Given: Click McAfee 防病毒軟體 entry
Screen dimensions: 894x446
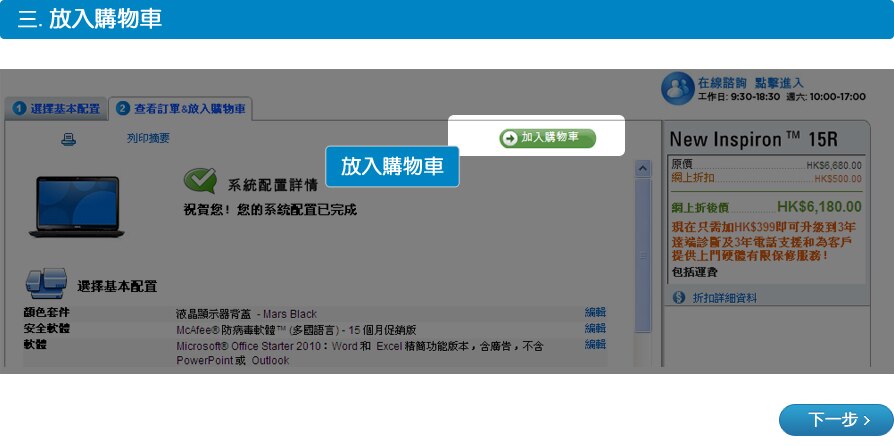Looking at the screenshot, I should point(296,330).
